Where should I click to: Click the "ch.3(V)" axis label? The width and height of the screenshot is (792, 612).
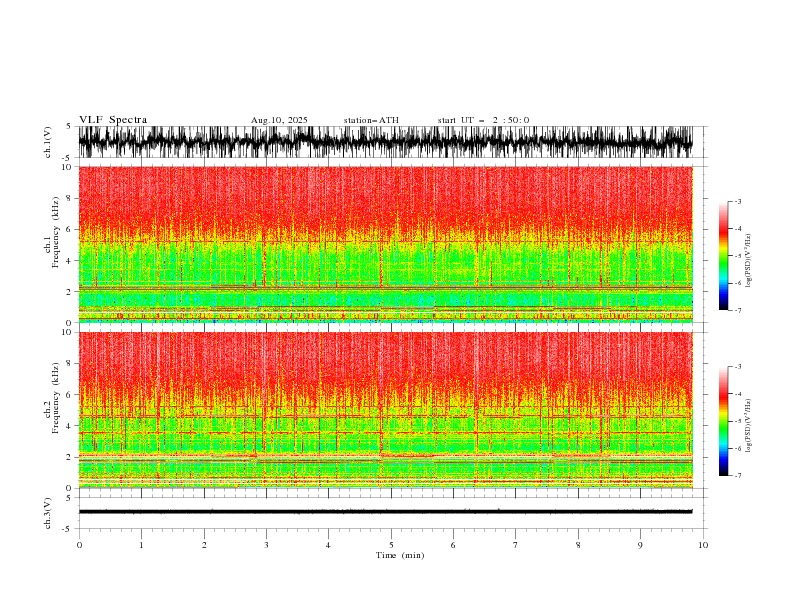48,513
